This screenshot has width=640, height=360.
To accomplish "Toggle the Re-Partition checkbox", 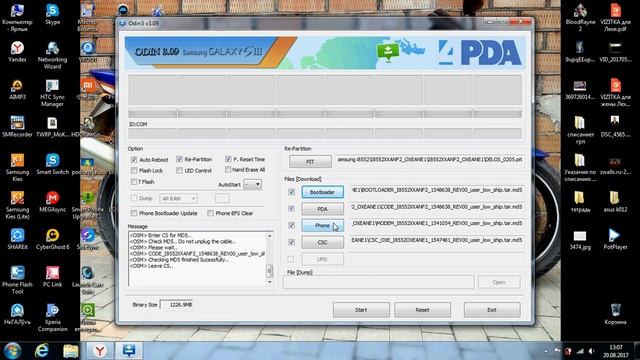I will pyautogui.click(x=179, y=159).
